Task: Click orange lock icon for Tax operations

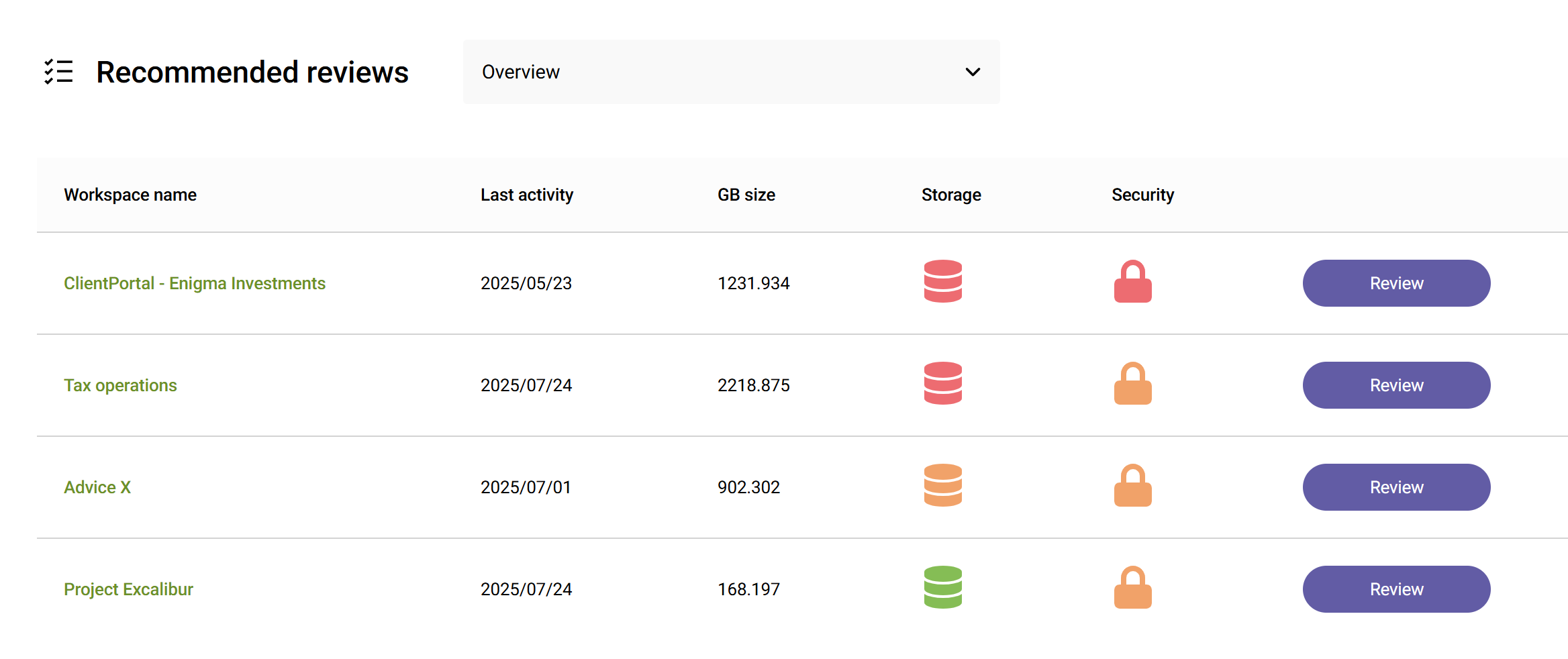Action: [1133, 384]
